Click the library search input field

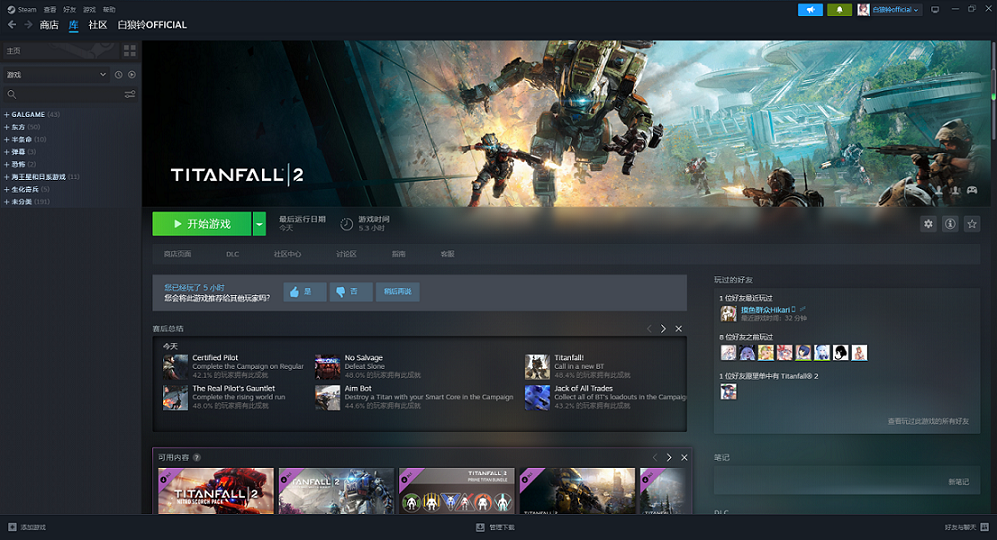pyautogui.click(x=70, y=94)
